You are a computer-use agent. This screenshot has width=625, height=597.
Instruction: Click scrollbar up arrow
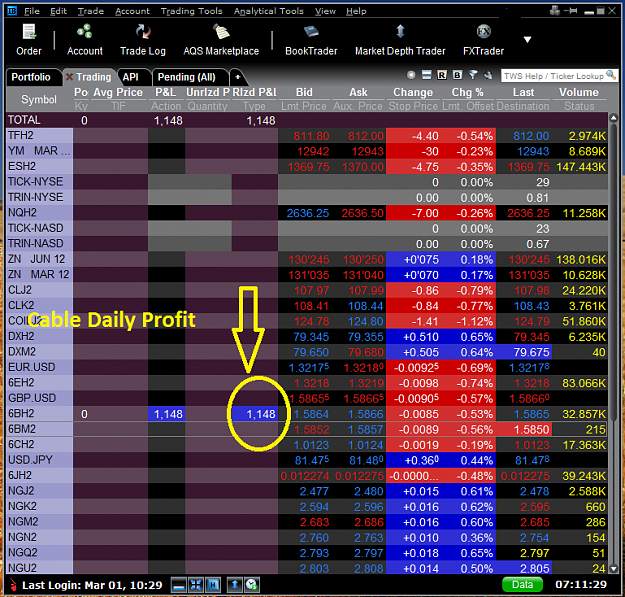point(613,118)
